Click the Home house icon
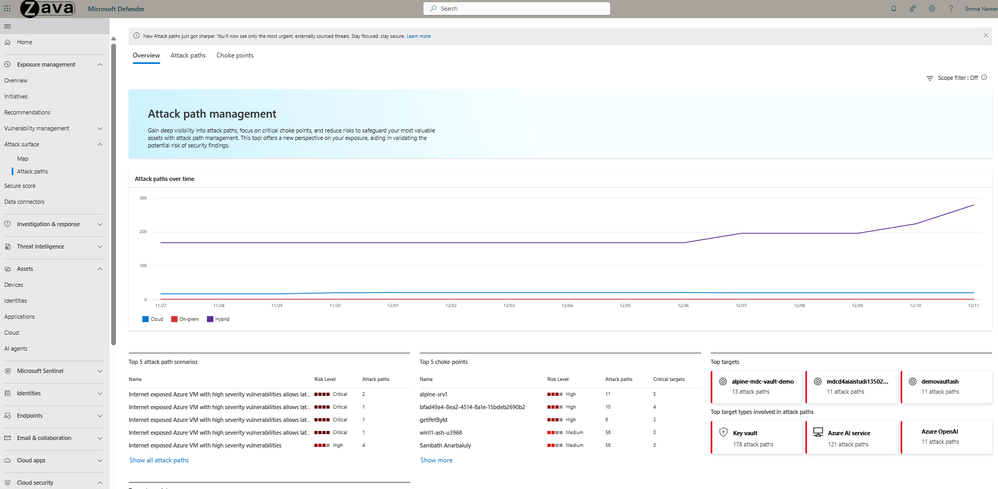998x489 pixels. 8,42
